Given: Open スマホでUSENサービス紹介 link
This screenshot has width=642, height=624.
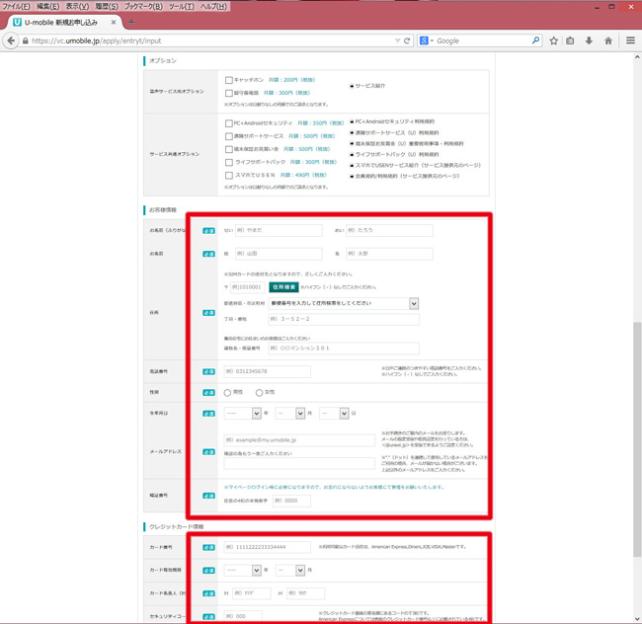Looking at the screenshot, I should pyautogui.click(x=418, y=165).
